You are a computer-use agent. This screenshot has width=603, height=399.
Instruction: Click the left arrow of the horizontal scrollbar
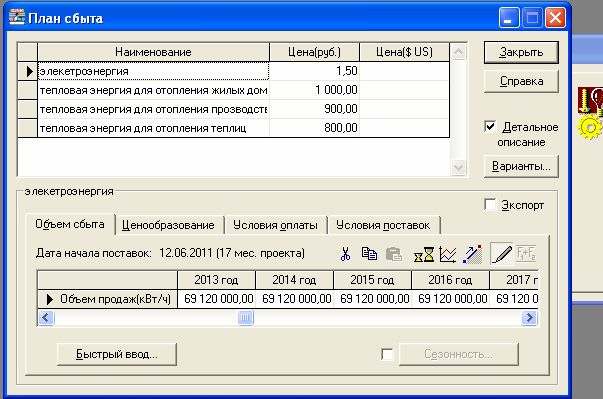pos(46,318)
